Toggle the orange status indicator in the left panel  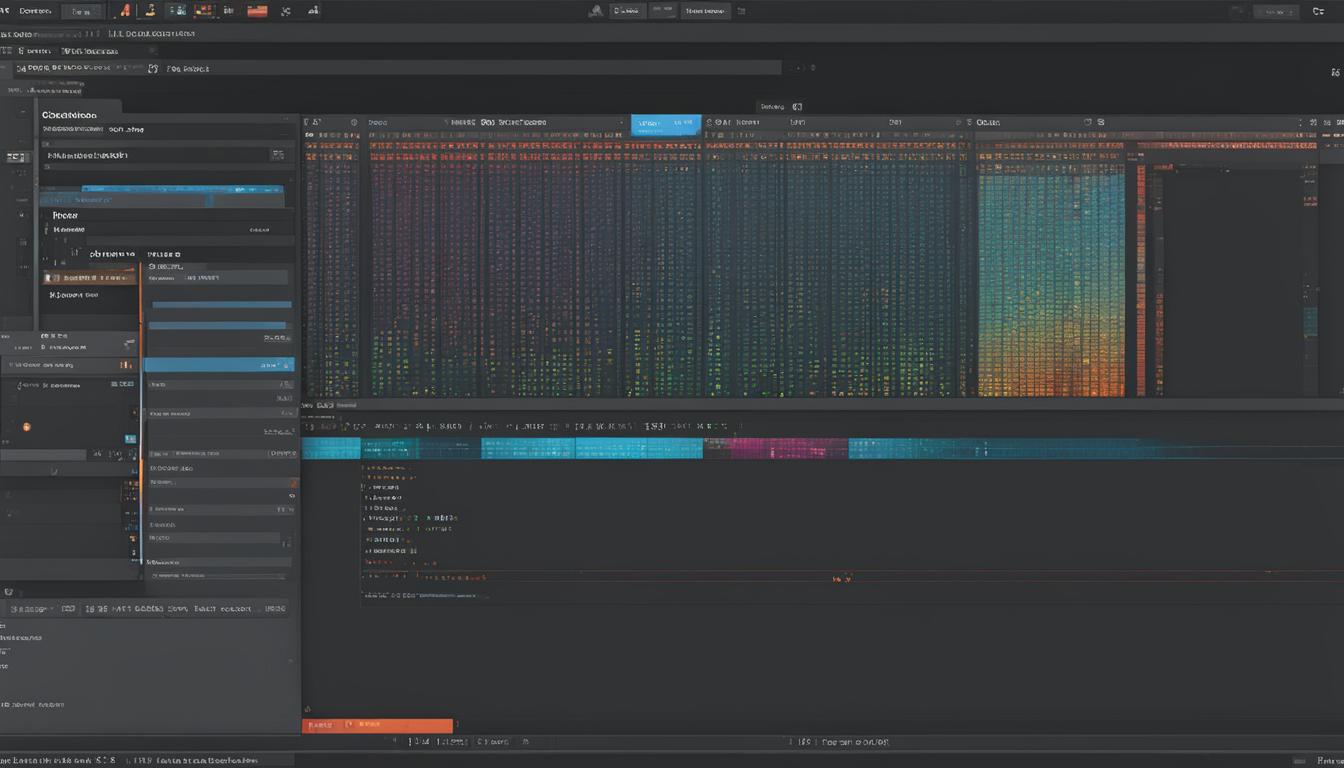[x=27, y=427]
